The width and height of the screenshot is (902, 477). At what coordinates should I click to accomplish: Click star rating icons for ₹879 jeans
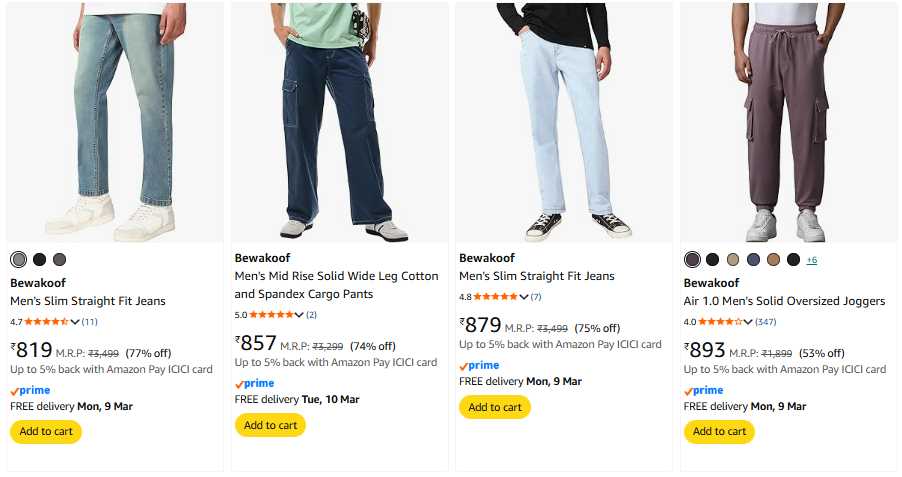click(x=495, y=297)
